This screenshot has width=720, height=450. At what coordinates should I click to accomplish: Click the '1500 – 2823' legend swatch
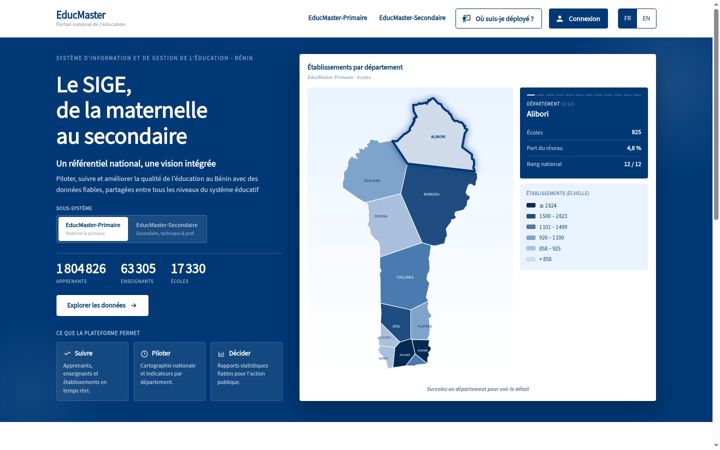pos(531,216)
